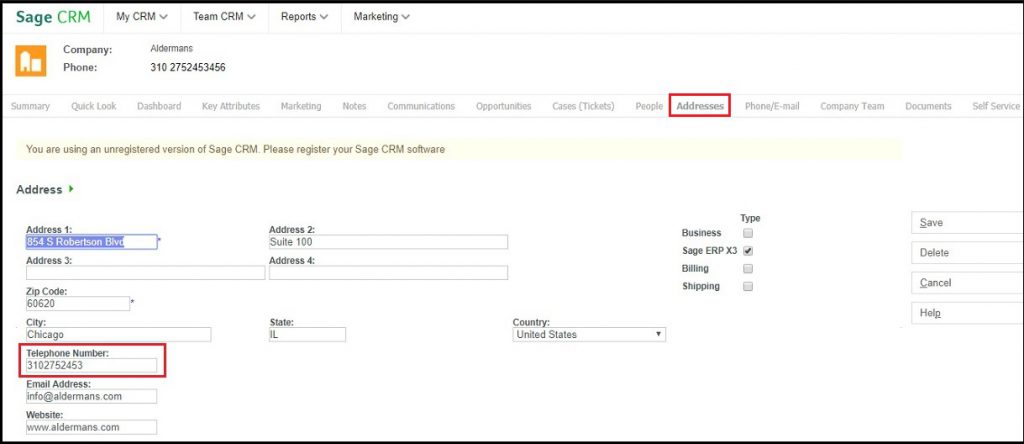Click the phone number 310 2752453456
The height and width of the screenshot is (444, 1024).
tap(187, 67)
